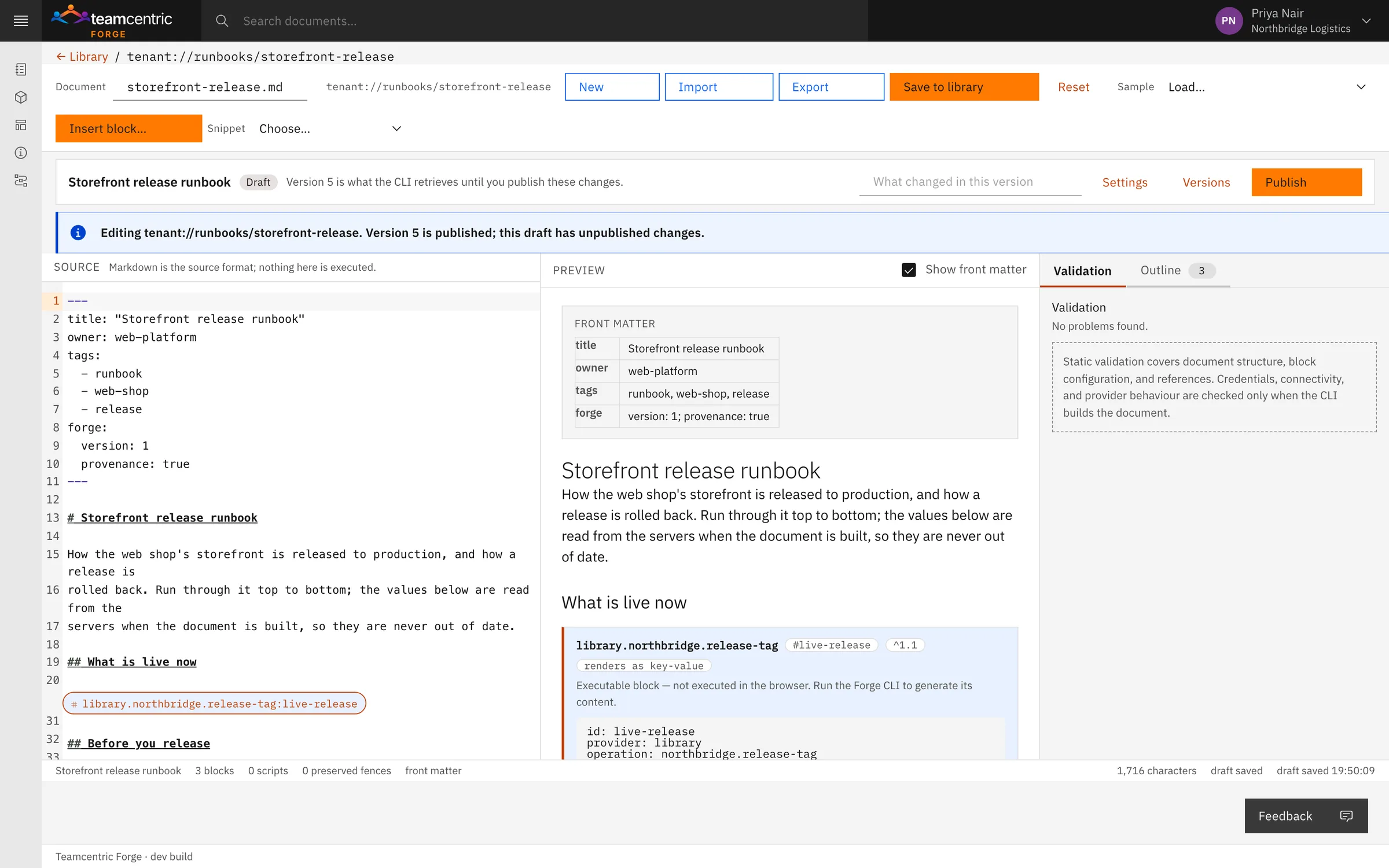Switch to the Outline tab
This screenshot has height=868, width=1389.
pos(1178,270)
